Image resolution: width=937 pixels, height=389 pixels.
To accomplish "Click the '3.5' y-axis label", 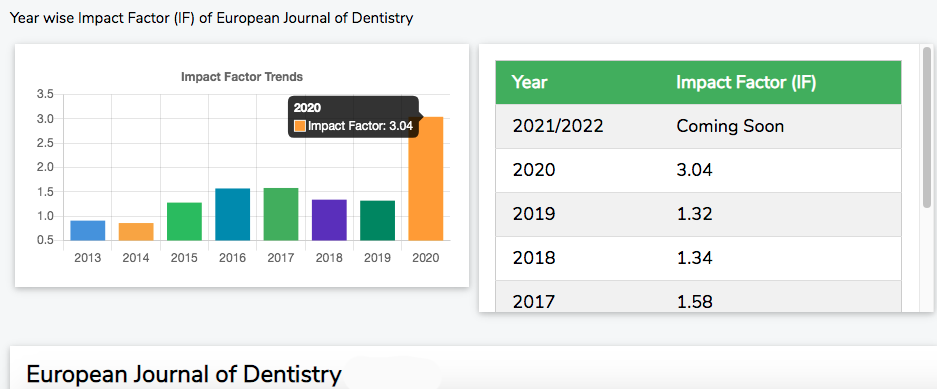I will click(x=45, y=94).
